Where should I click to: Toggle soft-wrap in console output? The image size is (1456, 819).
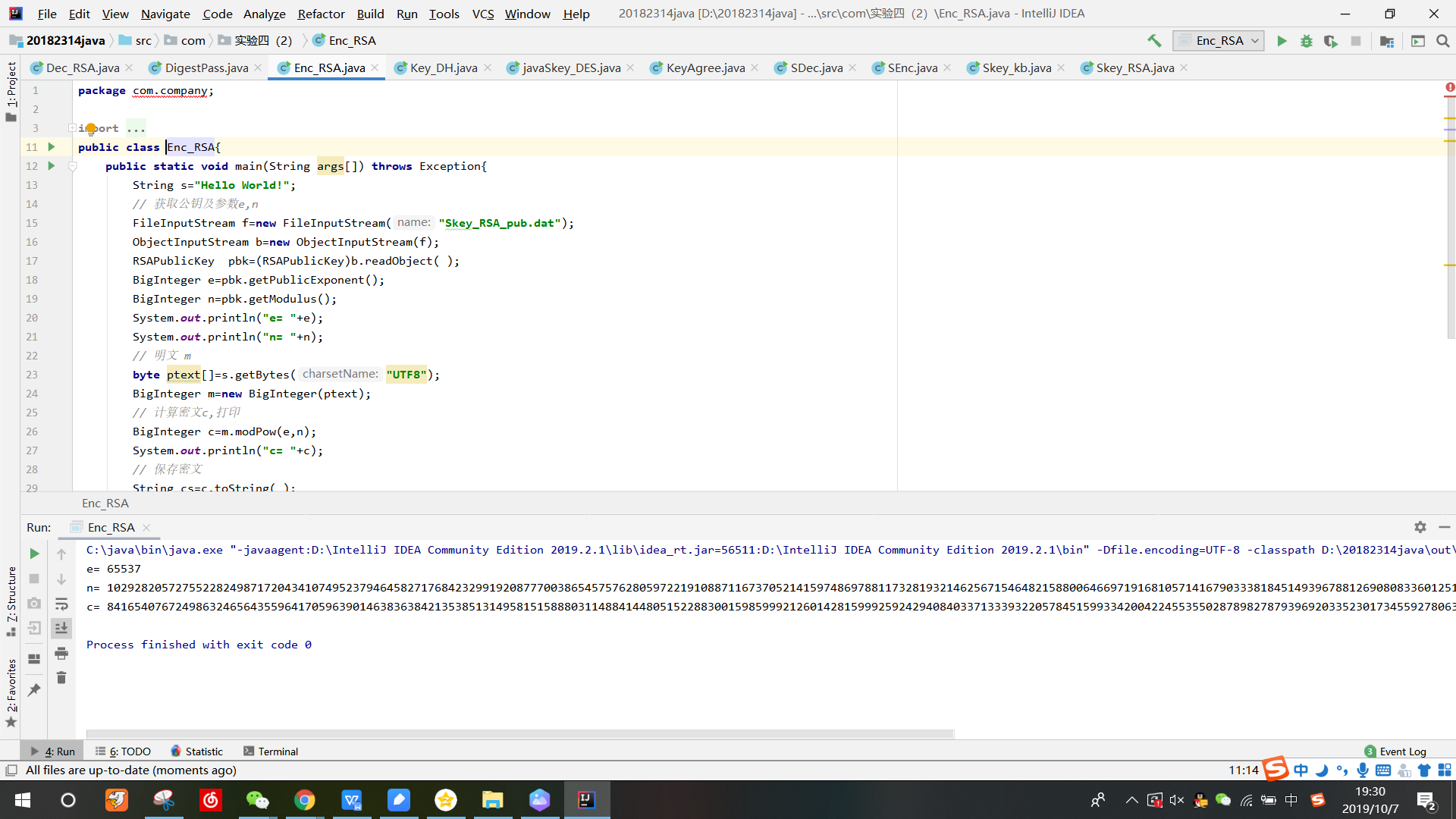[x=61, y=604]
